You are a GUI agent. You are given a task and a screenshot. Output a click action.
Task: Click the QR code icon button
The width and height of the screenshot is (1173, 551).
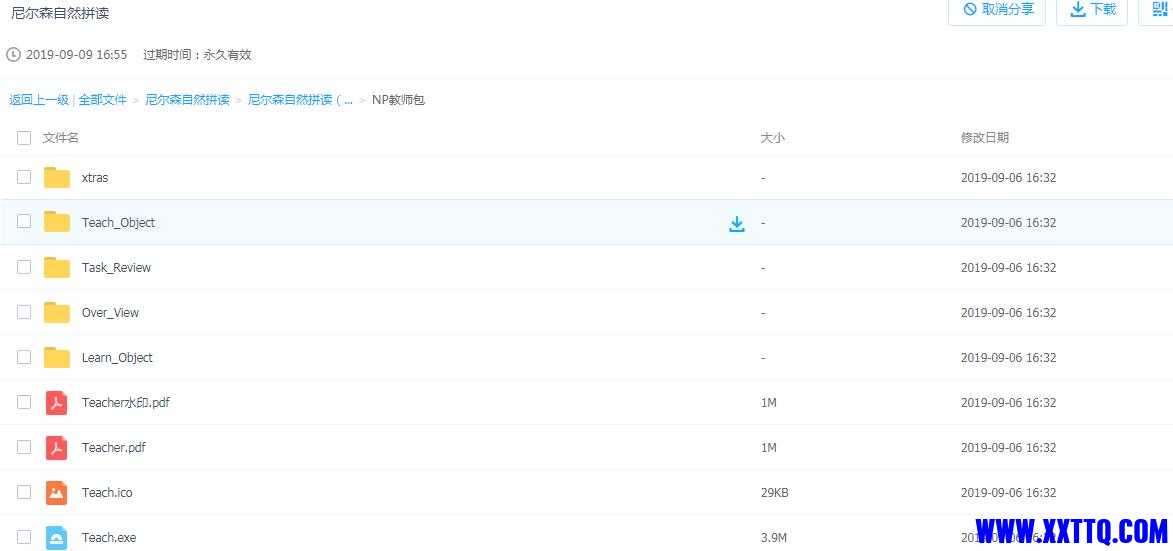click(1159, 9)
